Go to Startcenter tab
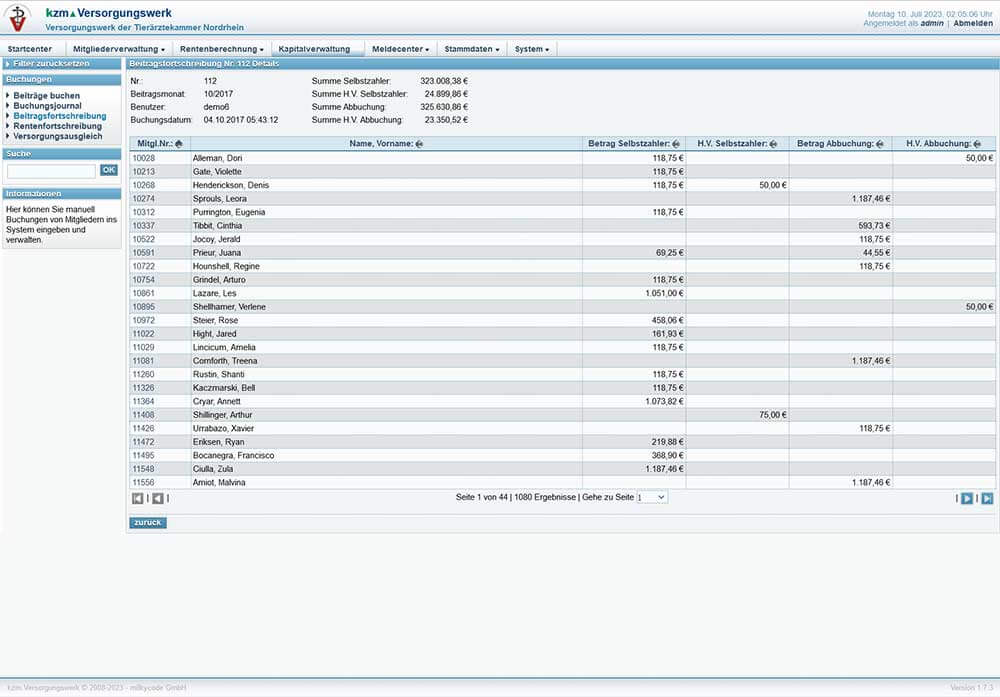The height and width of the screenshot is (697, 1000). [x=30, y=49]
